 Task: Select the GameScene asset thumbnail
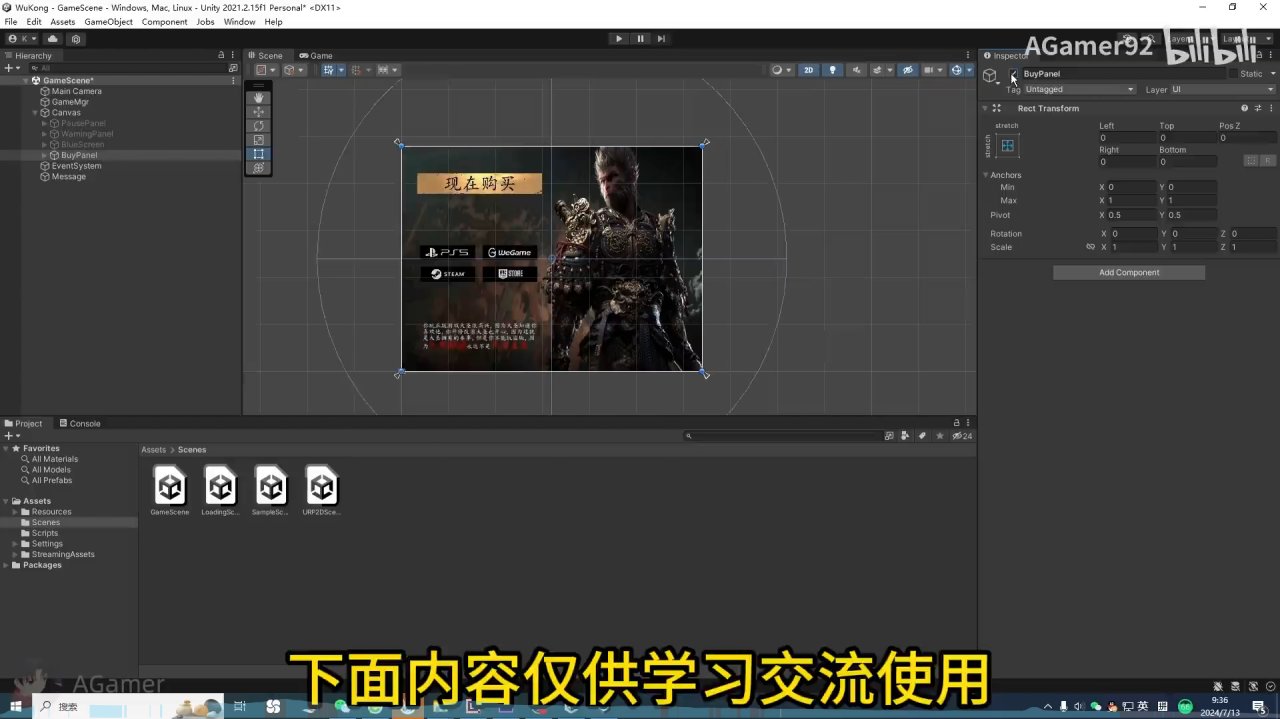170,486
